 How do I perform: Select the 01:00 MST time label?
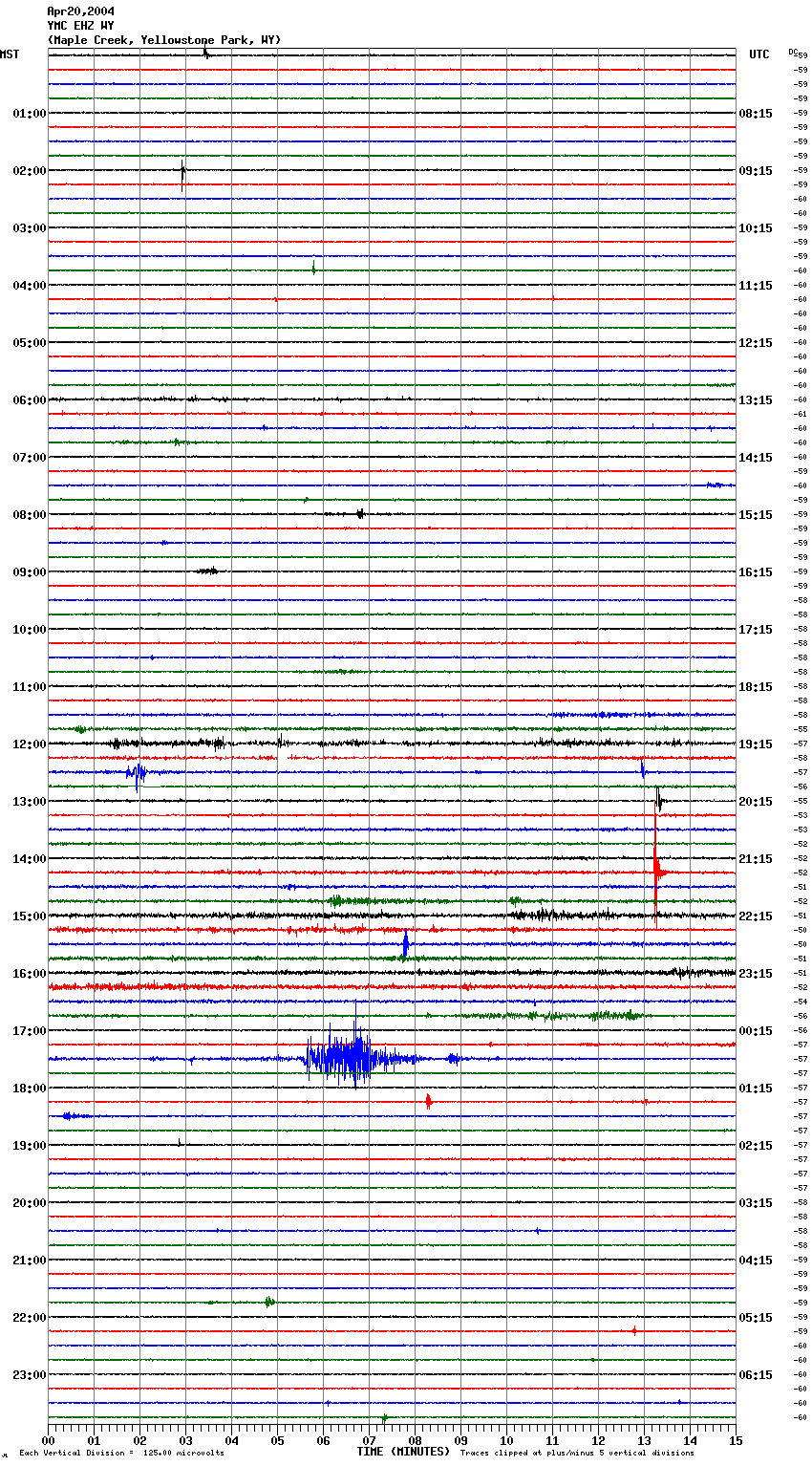[30, 114]
